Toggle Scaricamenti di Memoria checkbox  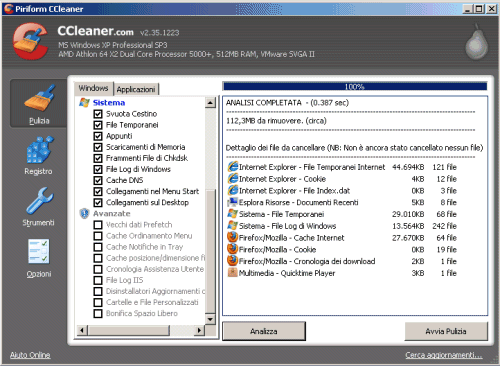98,147
